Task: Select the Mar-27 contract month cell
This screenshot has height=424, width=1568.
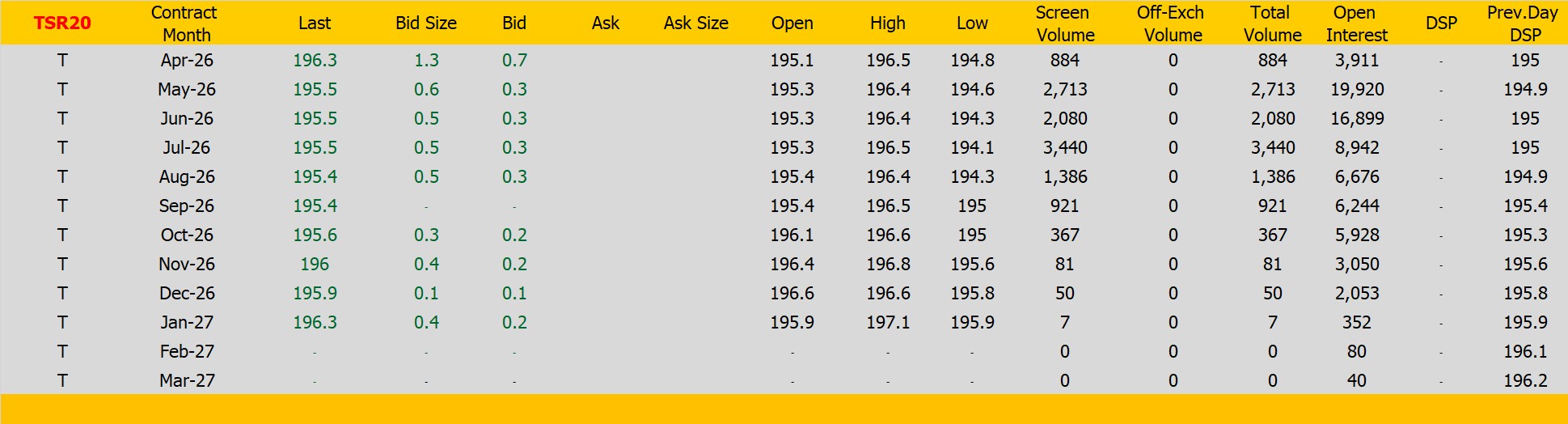Action: [x=187, y=381]
